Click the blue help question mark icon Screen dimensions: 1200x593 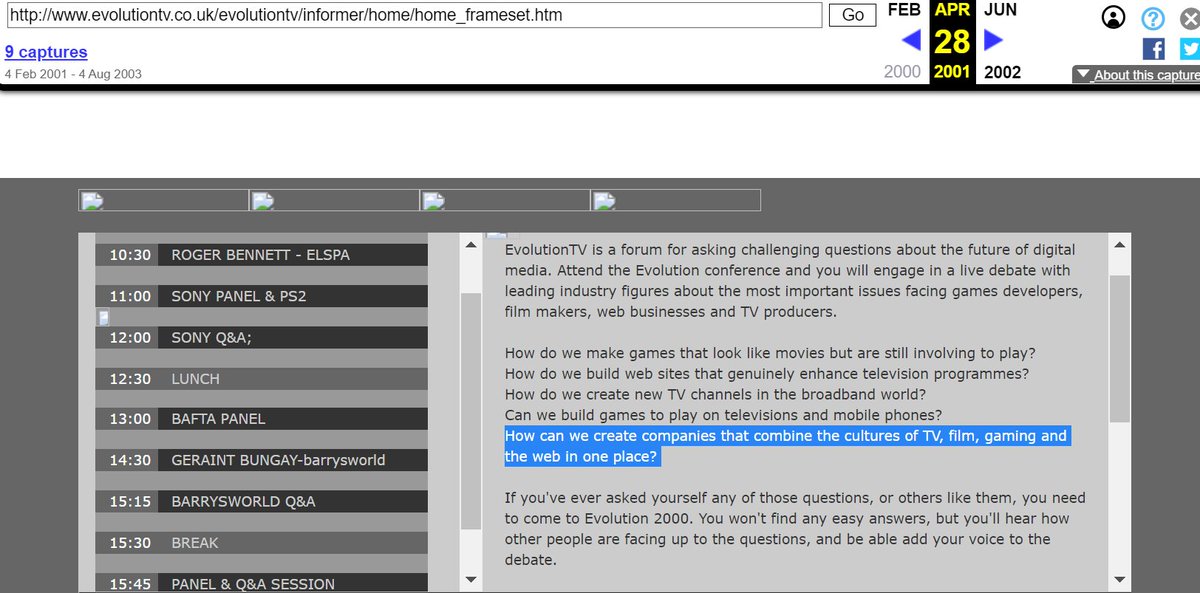pyautogui.click(x=1152, y=18)
